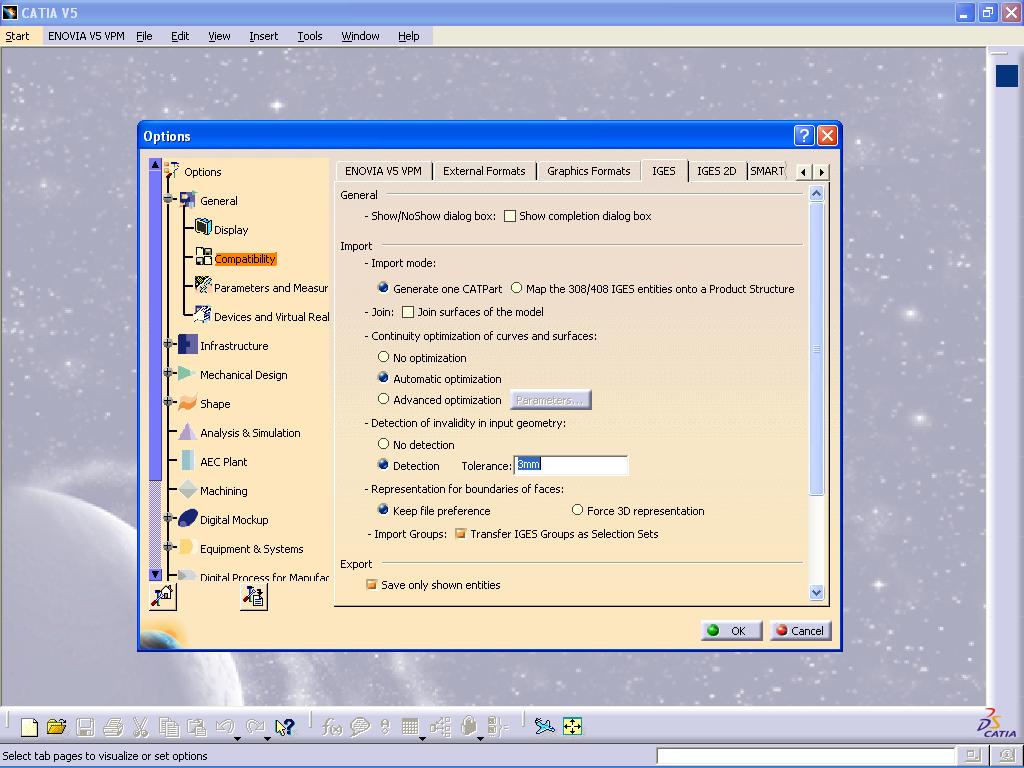Click the options panel vertical scrollbar thumb
The width and height of the screenshot is (1024, 768).
(x=816, y=349)
